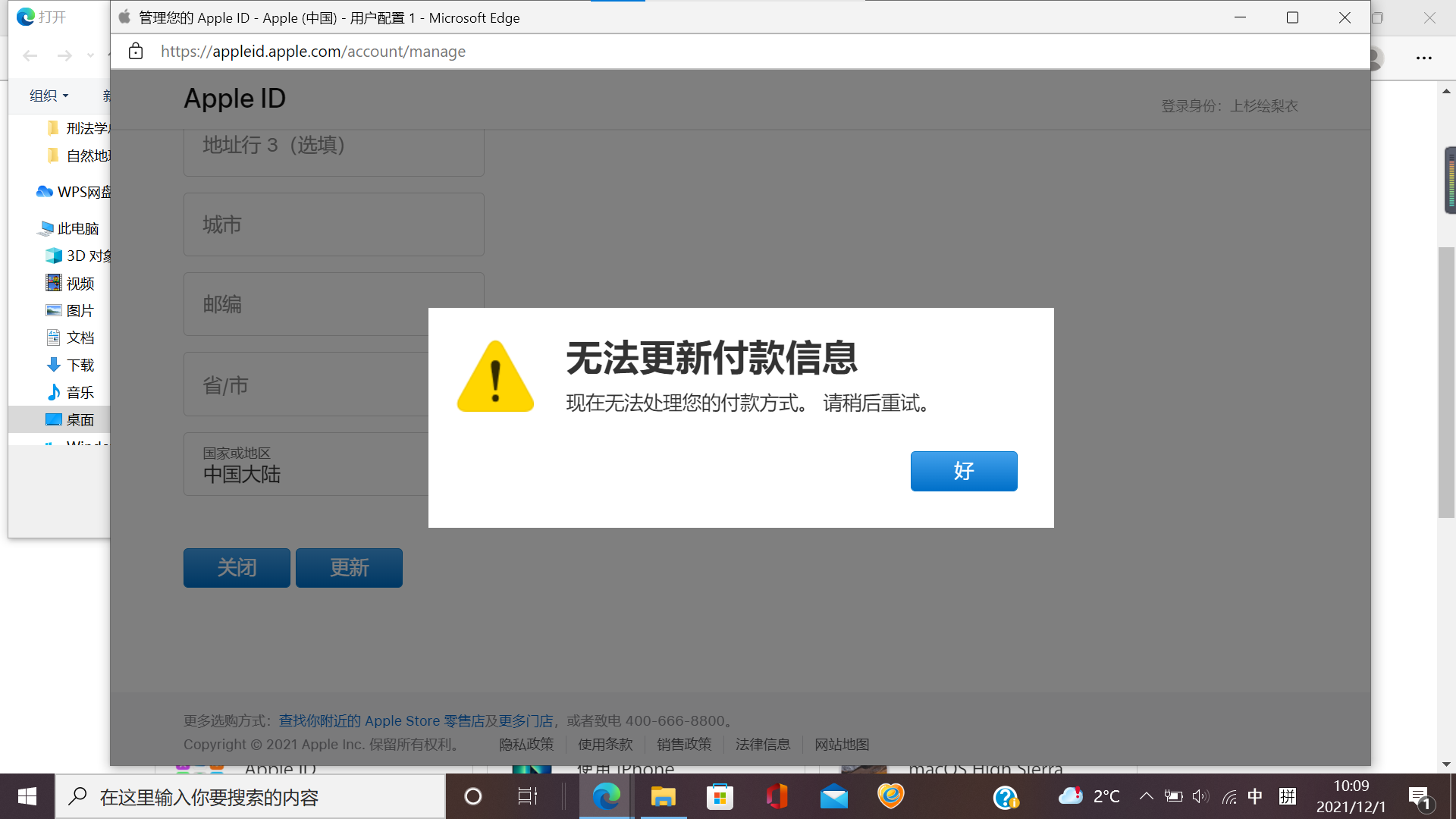This screenshot has height=819, width=1456.
Task: Expand the 组织 dropdown menu
Action: coord(49,96)
